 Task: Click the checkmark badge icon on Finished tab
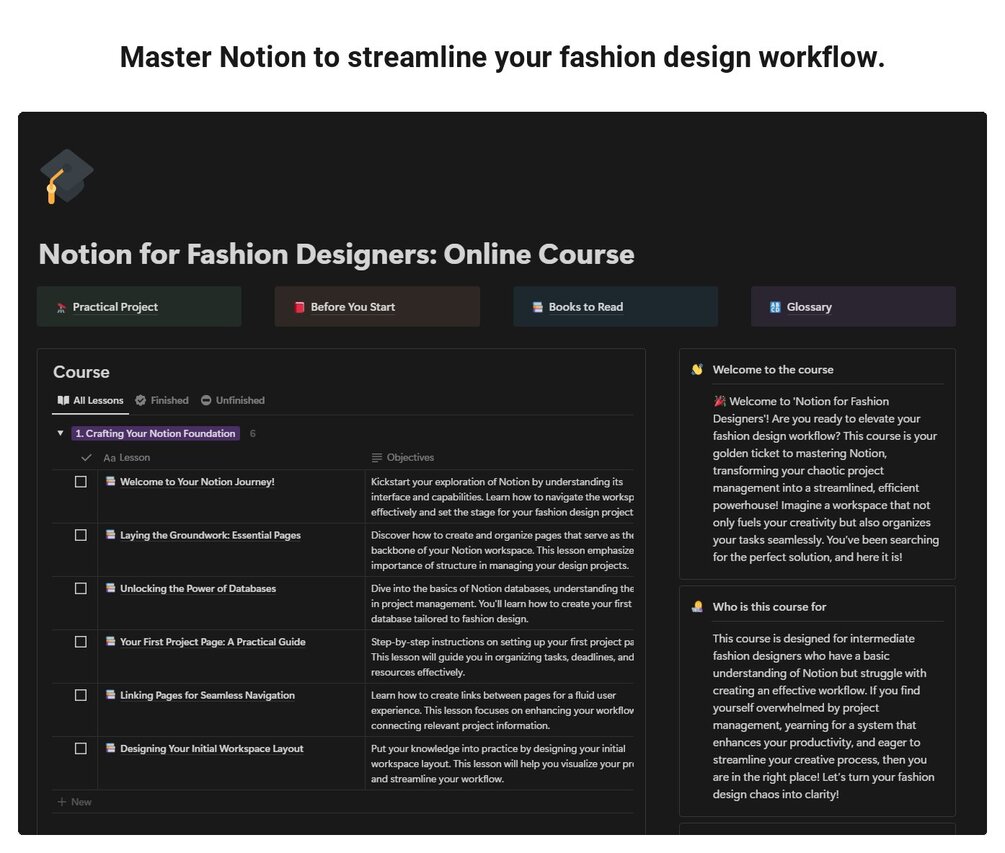coord(140,400)
